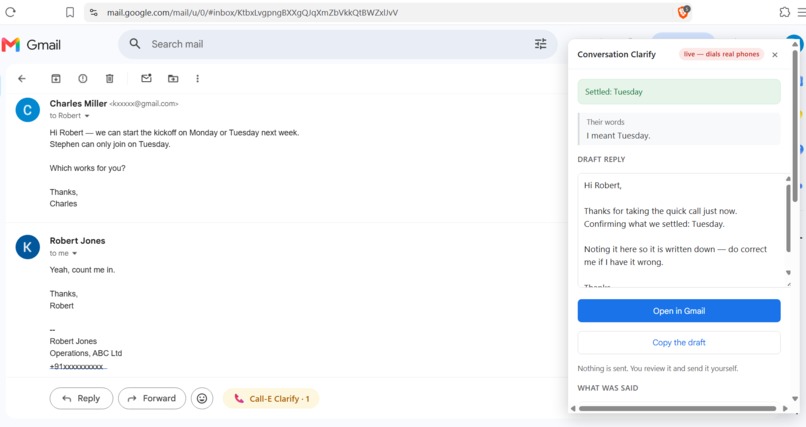Show search options filter icon
This screenshot has width=806, height=427.
click(540, 44)
